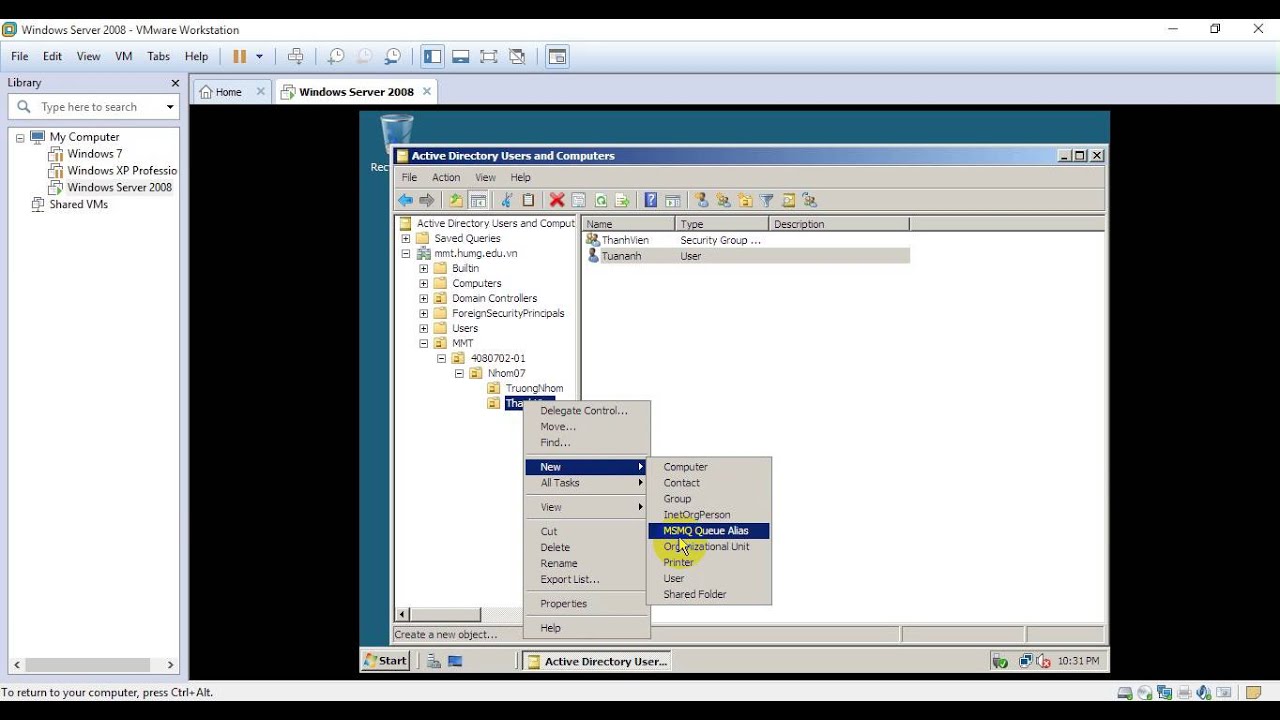Click the new organizational unit toolbar icon
Image resolution: width=1280 pixels, height=720 pixels.
coord(745,200)
